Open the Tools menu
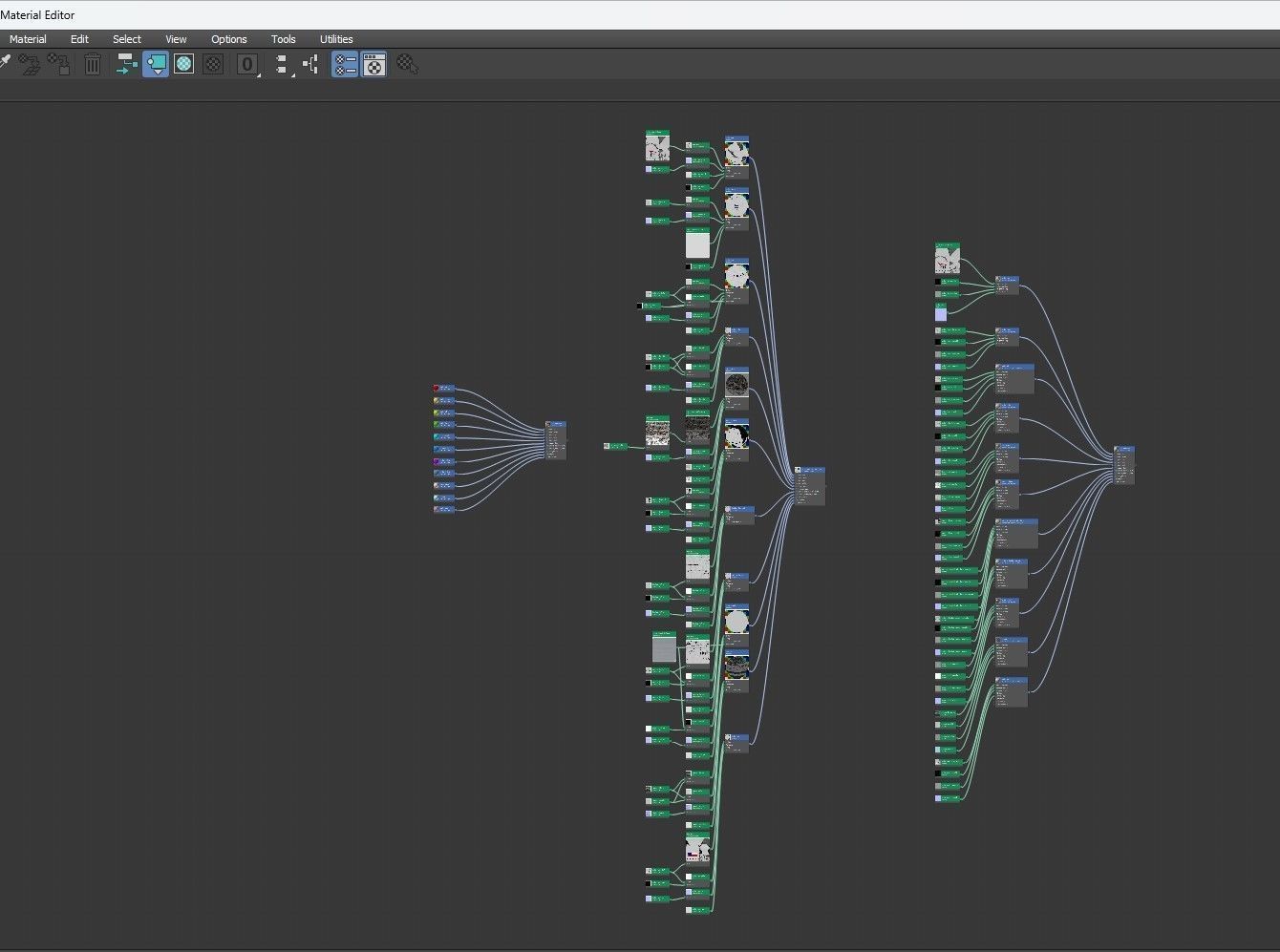The image size is (1280, 952). click(284, 39)
